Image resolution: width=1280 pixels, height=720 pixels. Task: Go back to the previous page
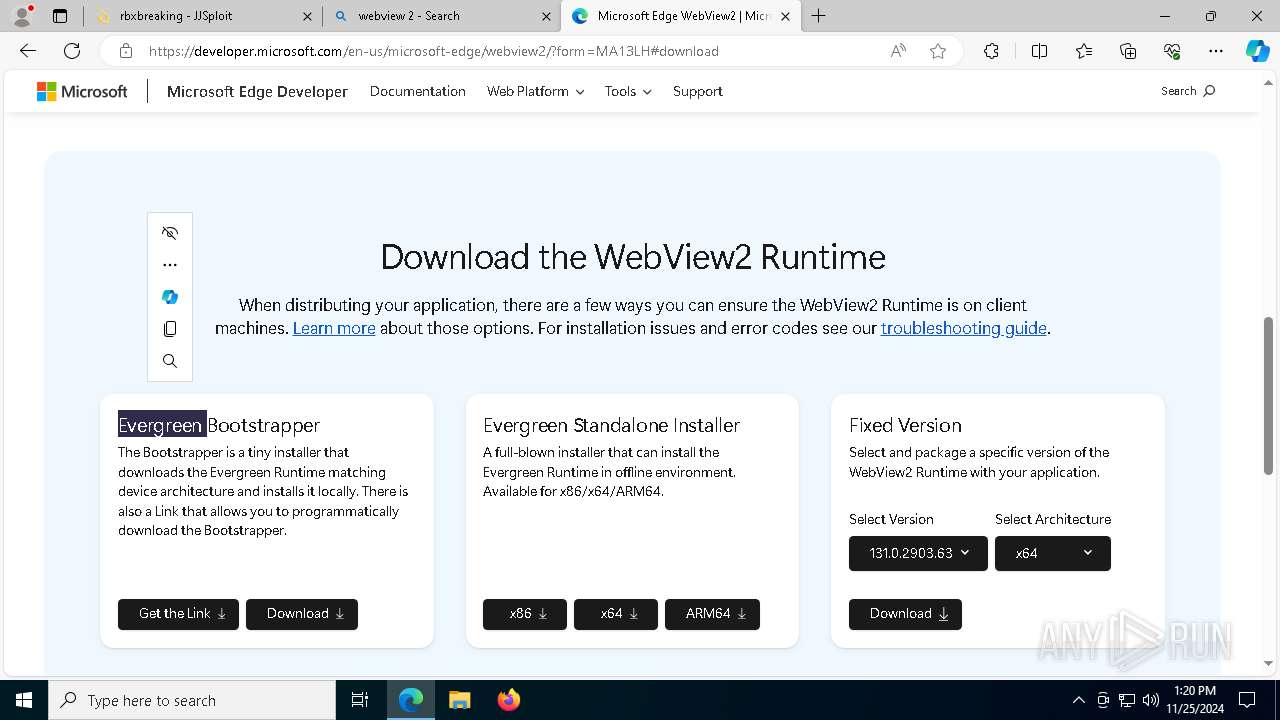(28, 51)
